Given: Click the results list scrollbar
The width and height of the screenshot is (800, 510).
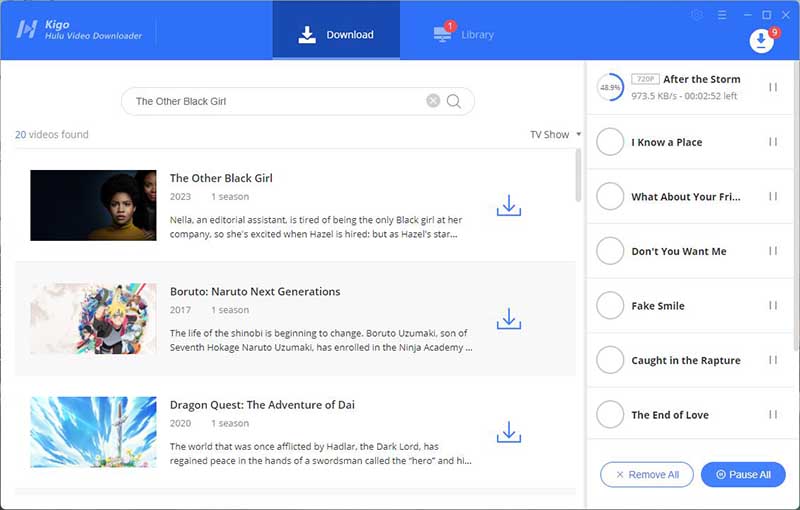Looking at the screenshot, I should (x=578, y=175).
